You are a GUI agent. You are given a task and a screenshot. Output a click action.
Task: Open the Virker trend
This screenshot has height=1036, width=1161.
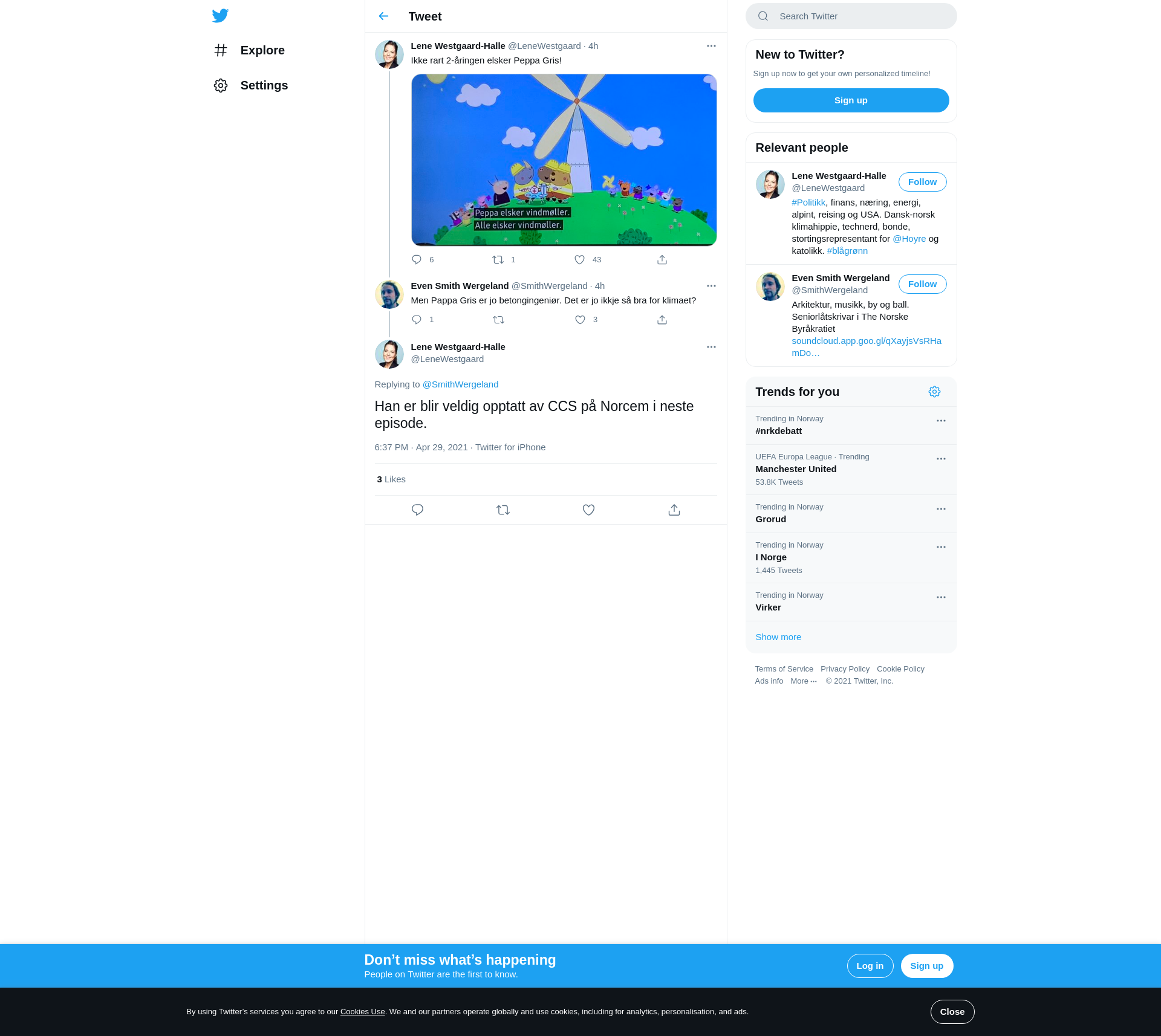tap(851, 602)
